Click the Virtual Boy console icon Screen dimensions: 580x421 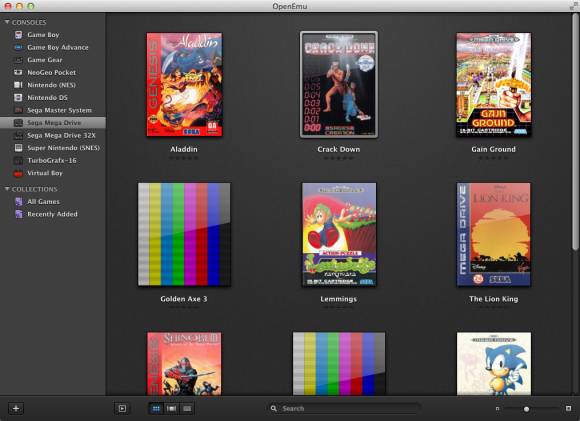[x=18, y=173]
